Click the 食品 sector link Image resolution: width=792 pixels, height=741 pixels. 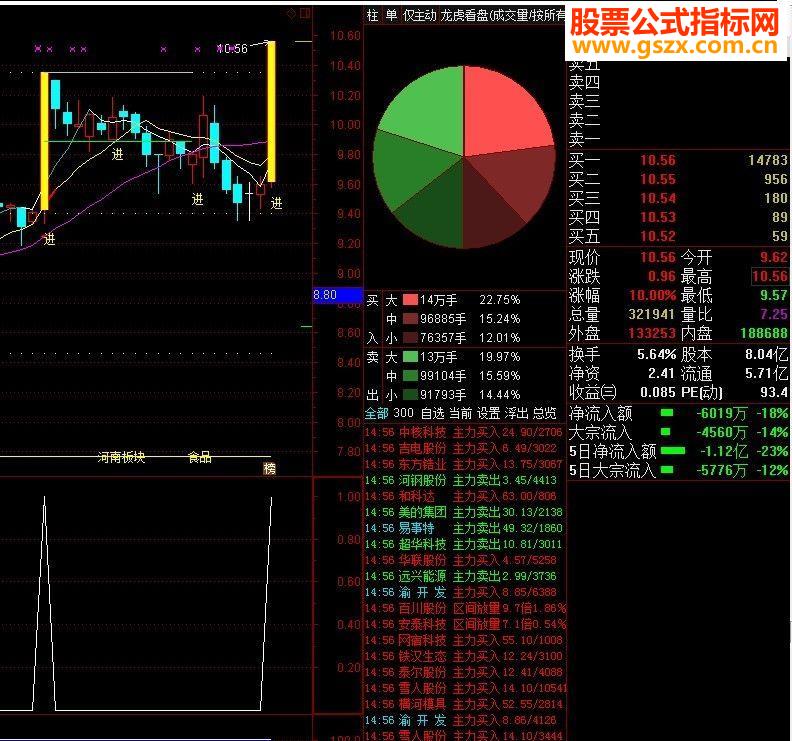(200, 458)
